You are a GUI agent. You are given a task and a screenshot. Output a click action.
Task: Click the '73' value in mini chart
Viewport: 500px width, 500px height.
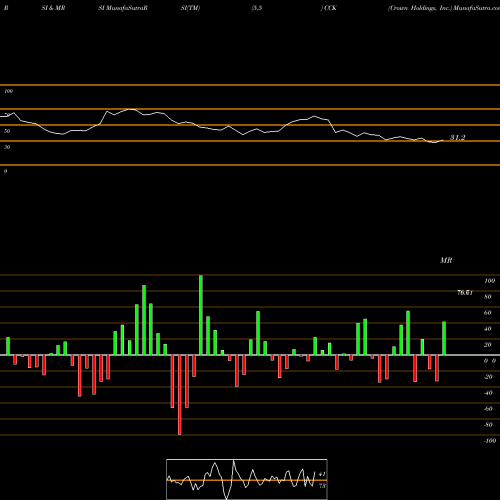point(322,486)
